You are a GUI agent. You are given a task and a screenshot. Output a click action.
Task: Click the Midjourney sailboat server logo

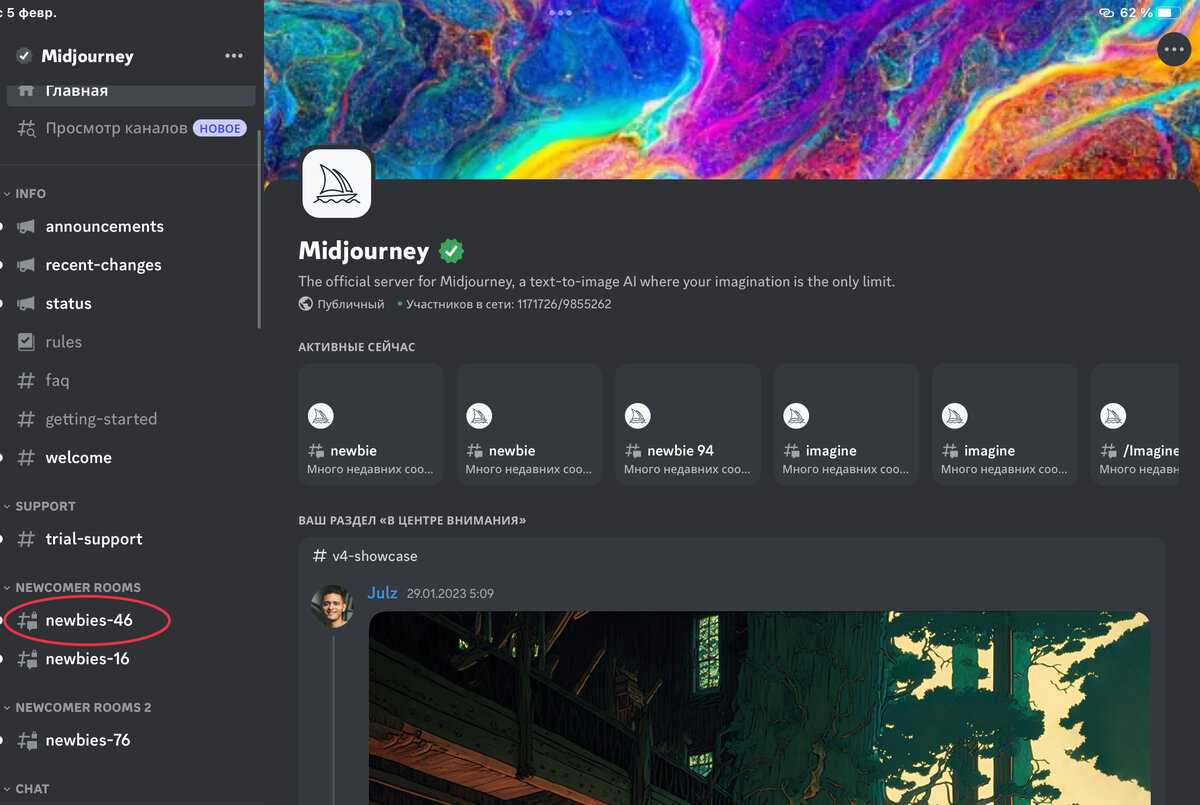pyautogui.click(x=337, y=183)
